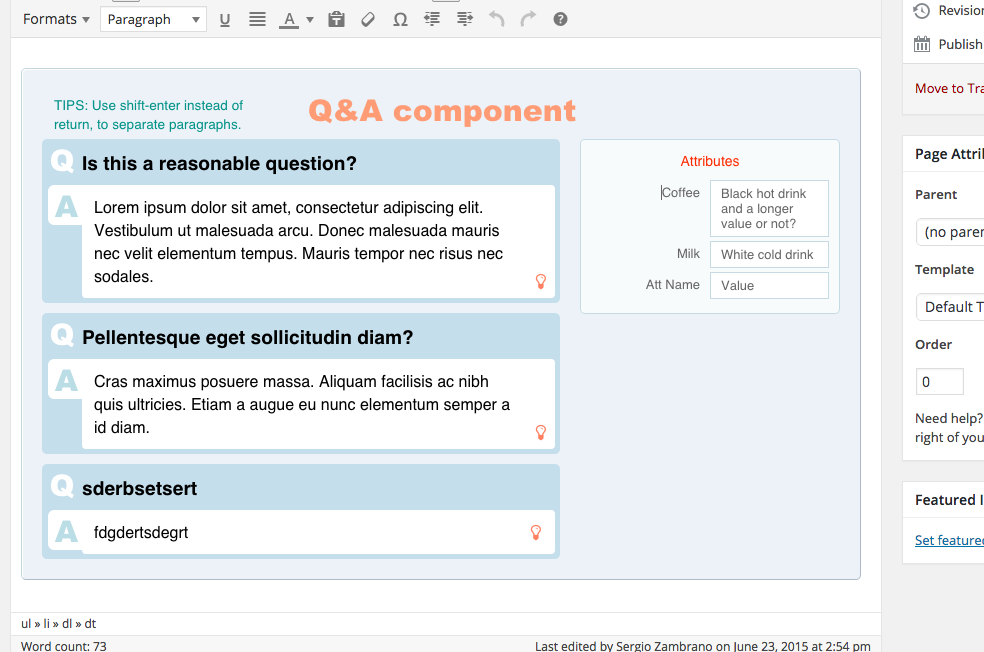Click the Q icon beside Pellentesque question
The width and height of the screenshot is (984, 652).
pyautogui.click(x=62, y=334)
